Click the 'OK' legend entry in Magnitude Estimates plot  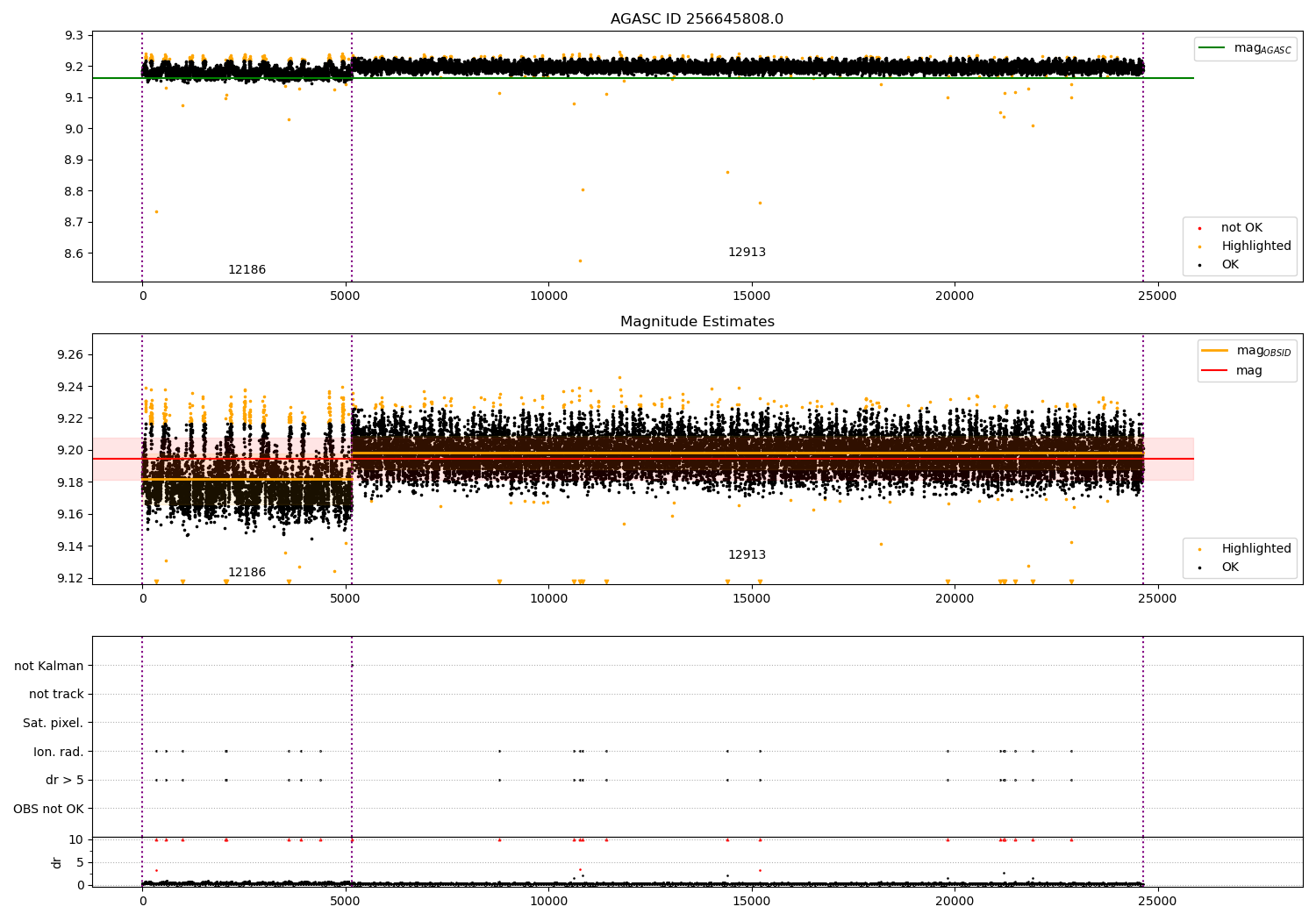[x=1230, y=568]
